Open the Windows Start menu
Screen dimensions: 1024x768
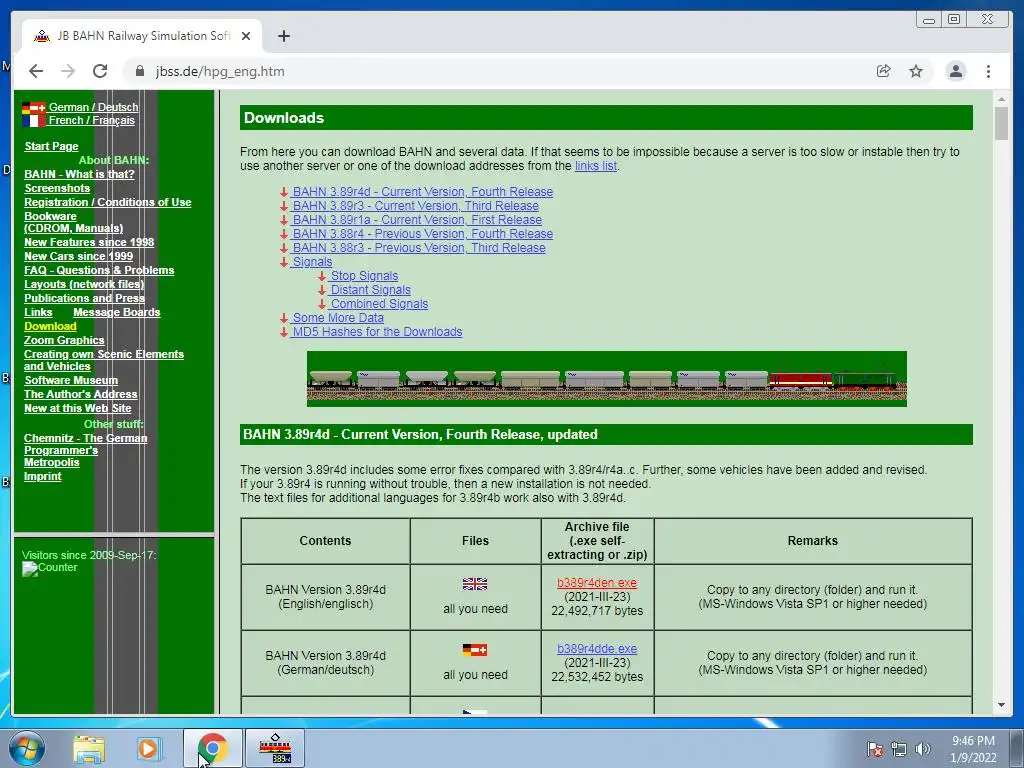[27, 748]
